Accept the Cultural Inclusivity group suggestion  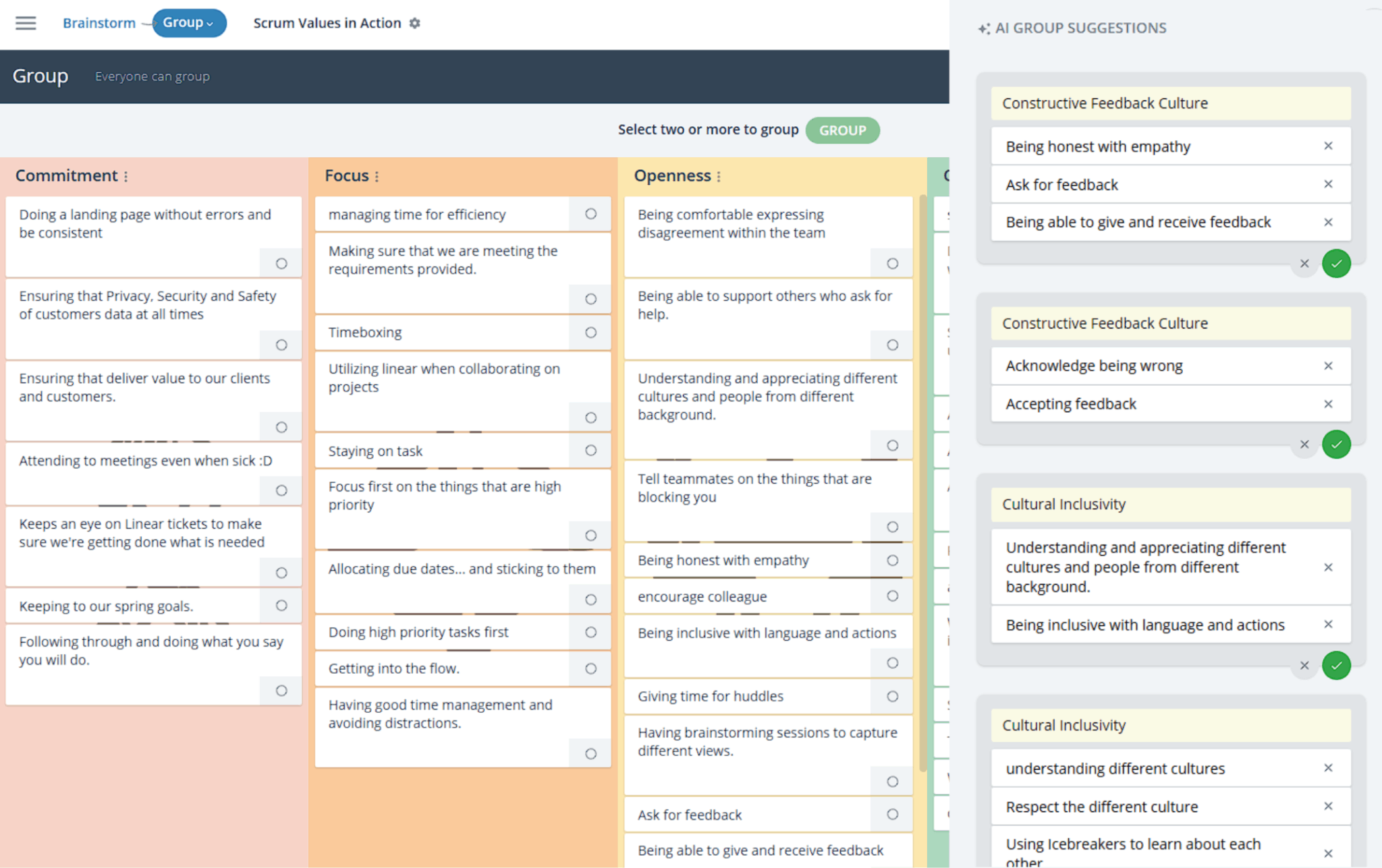[x=1337, y=666]
